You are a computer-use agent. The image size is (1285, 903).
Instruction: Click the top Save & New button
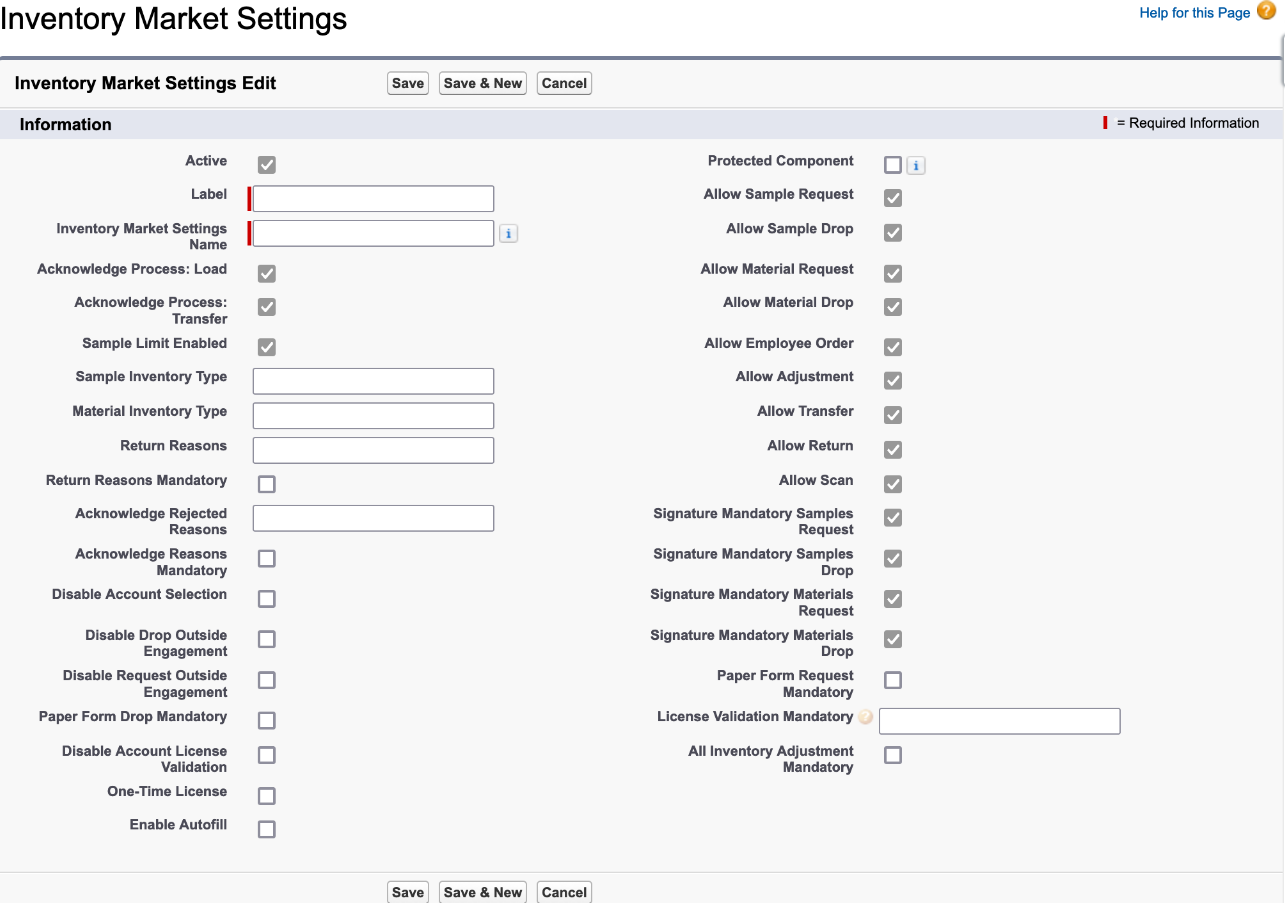click(x=483, y=83)
